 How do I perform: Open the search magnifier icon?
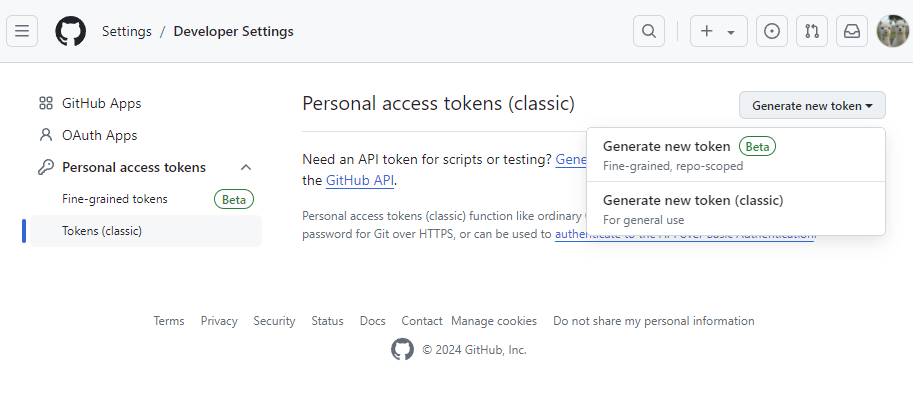point(649,31)
